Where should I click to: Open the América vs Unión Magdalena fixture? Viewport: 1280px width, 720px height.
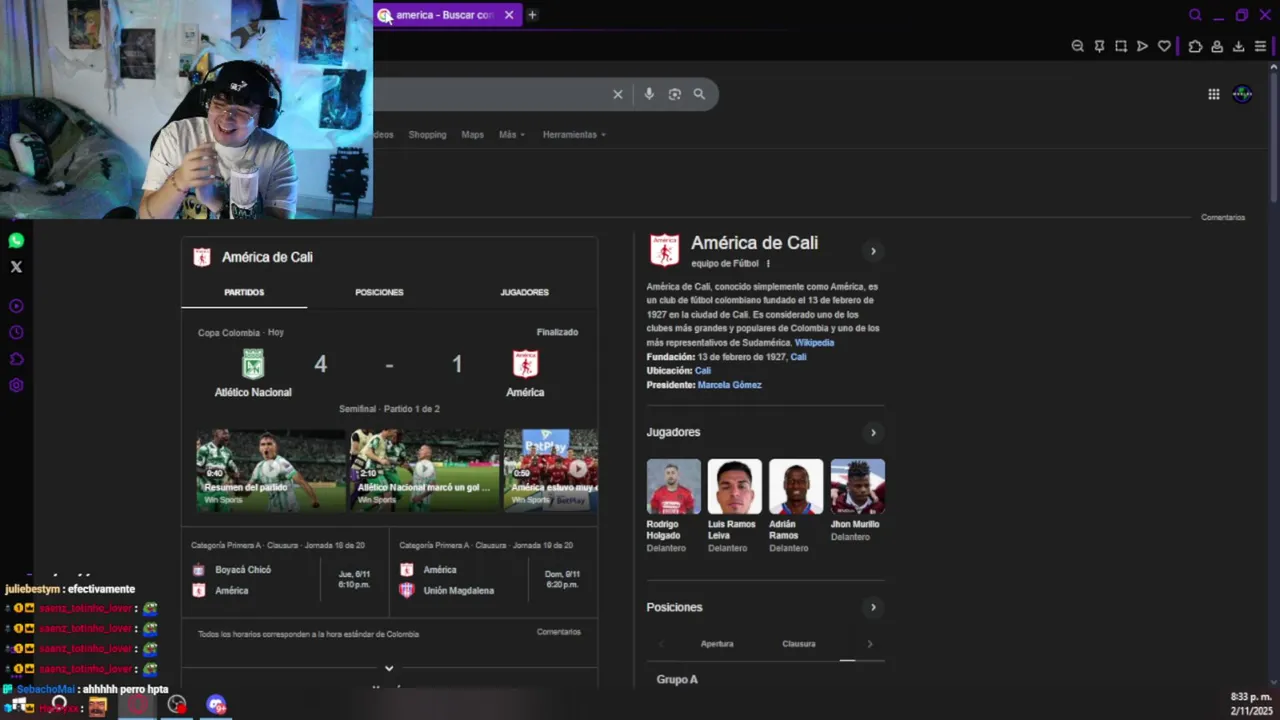(x=493, y=574)
